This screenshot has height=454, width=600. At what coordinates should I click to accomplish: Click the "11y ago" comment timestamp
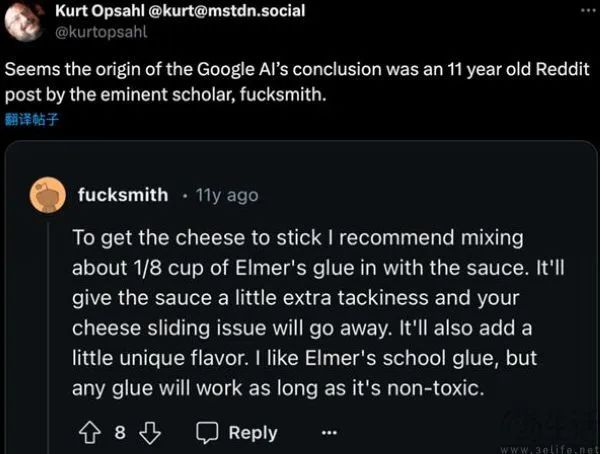pos(226,194)
